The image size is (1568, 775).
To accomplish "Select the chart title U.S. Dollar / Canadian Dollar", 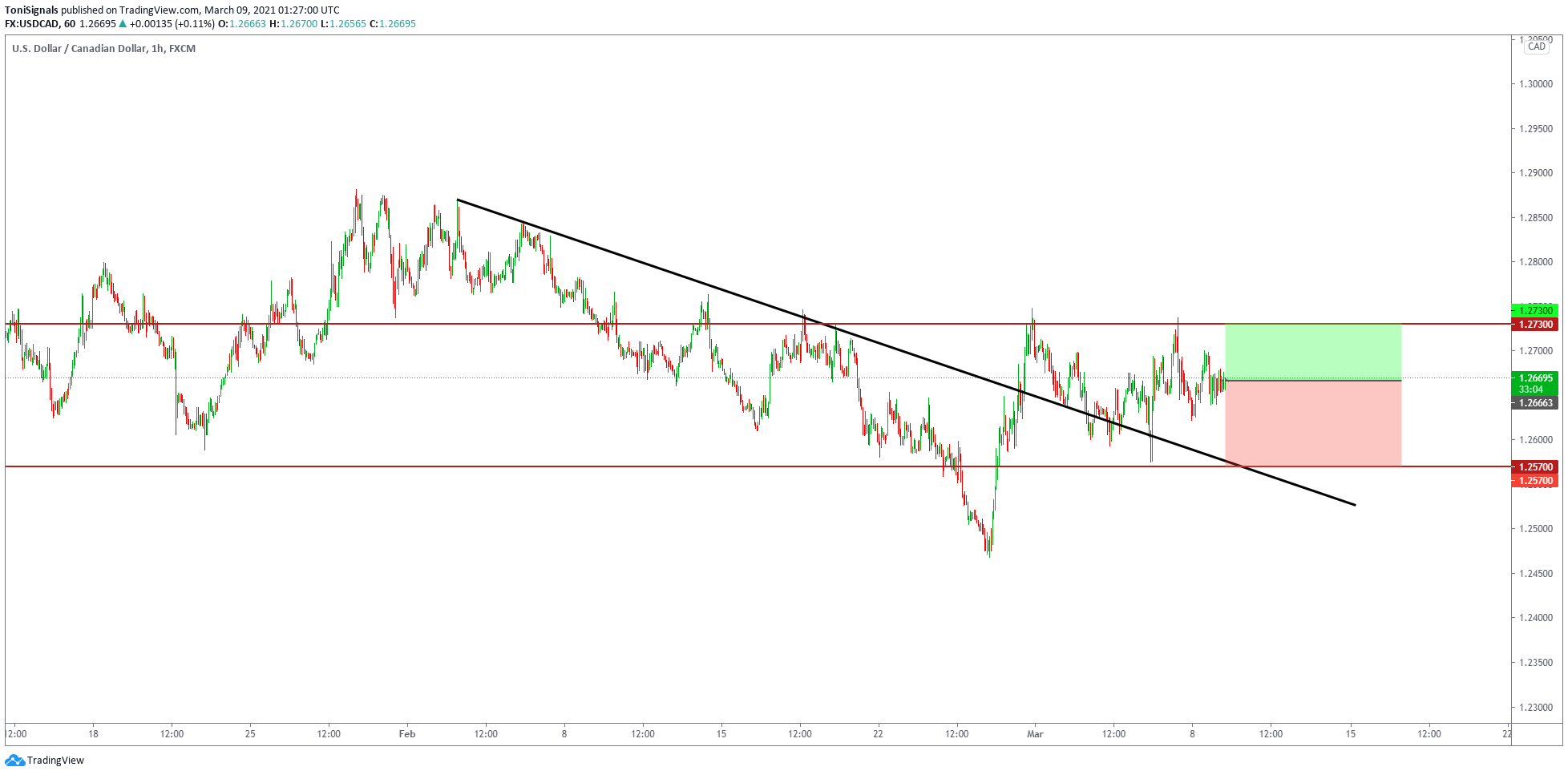I will click(x=79, y=49).
